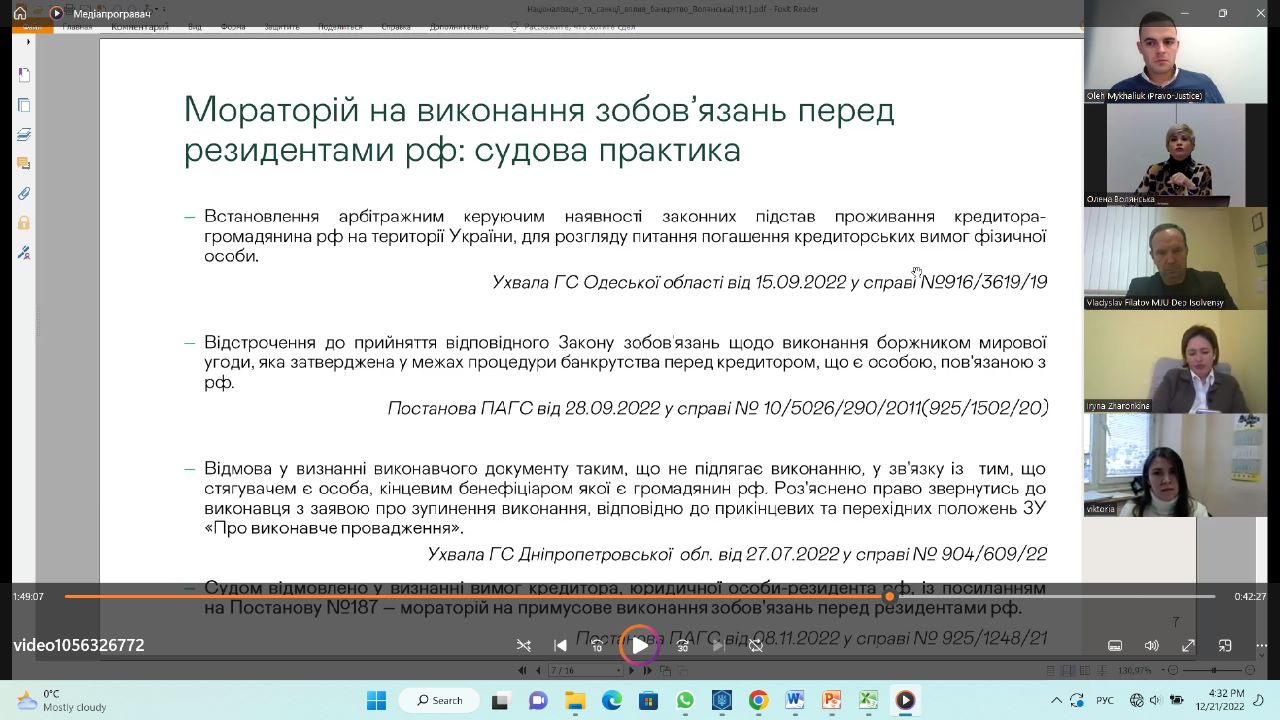Open subtitles and captions options

(1115, 646)
